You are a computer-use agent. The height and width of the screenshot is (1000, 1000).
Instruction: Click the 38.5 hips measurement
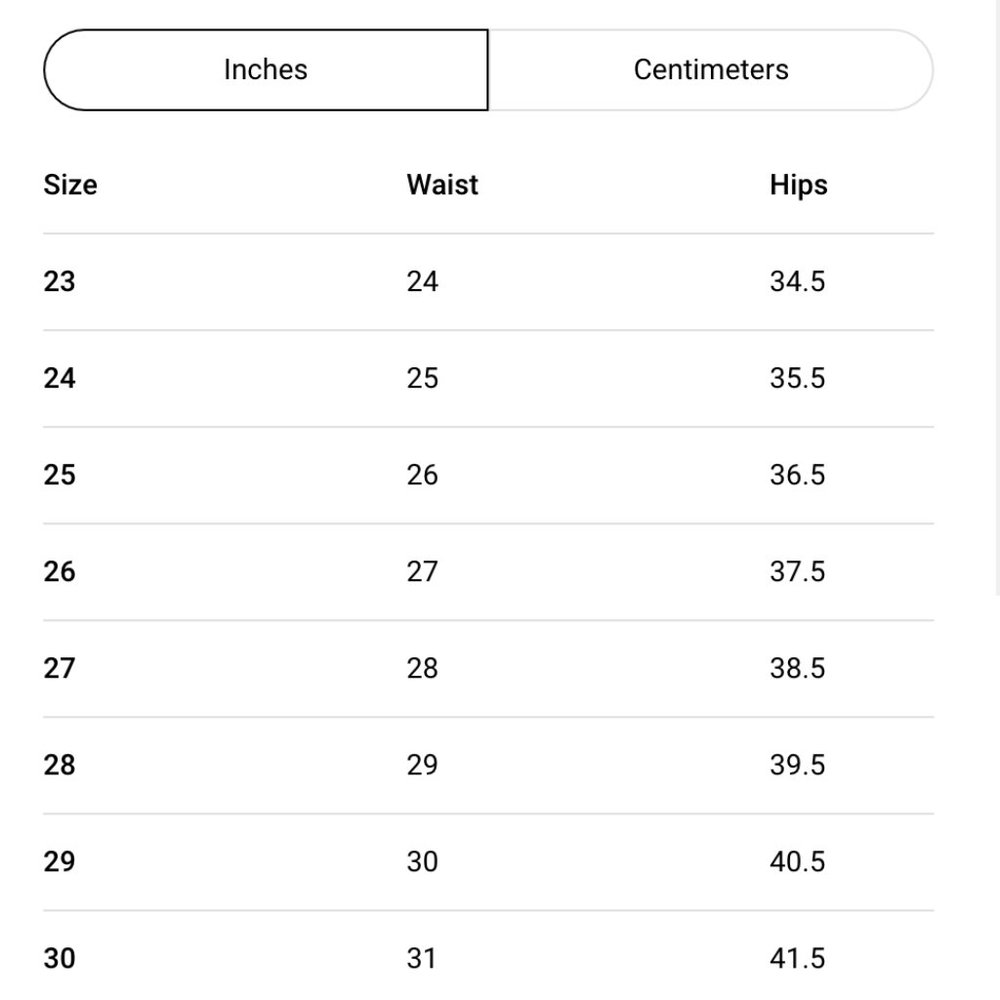pyautogui.click(x=797, y=668)
